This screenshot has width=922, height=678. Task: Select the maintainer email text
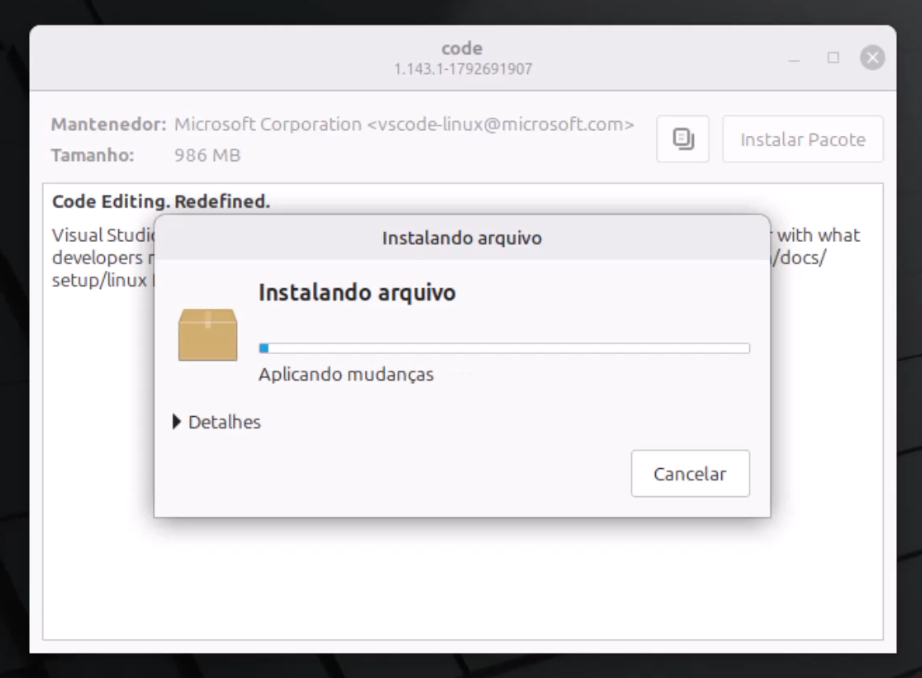[500, 124]
